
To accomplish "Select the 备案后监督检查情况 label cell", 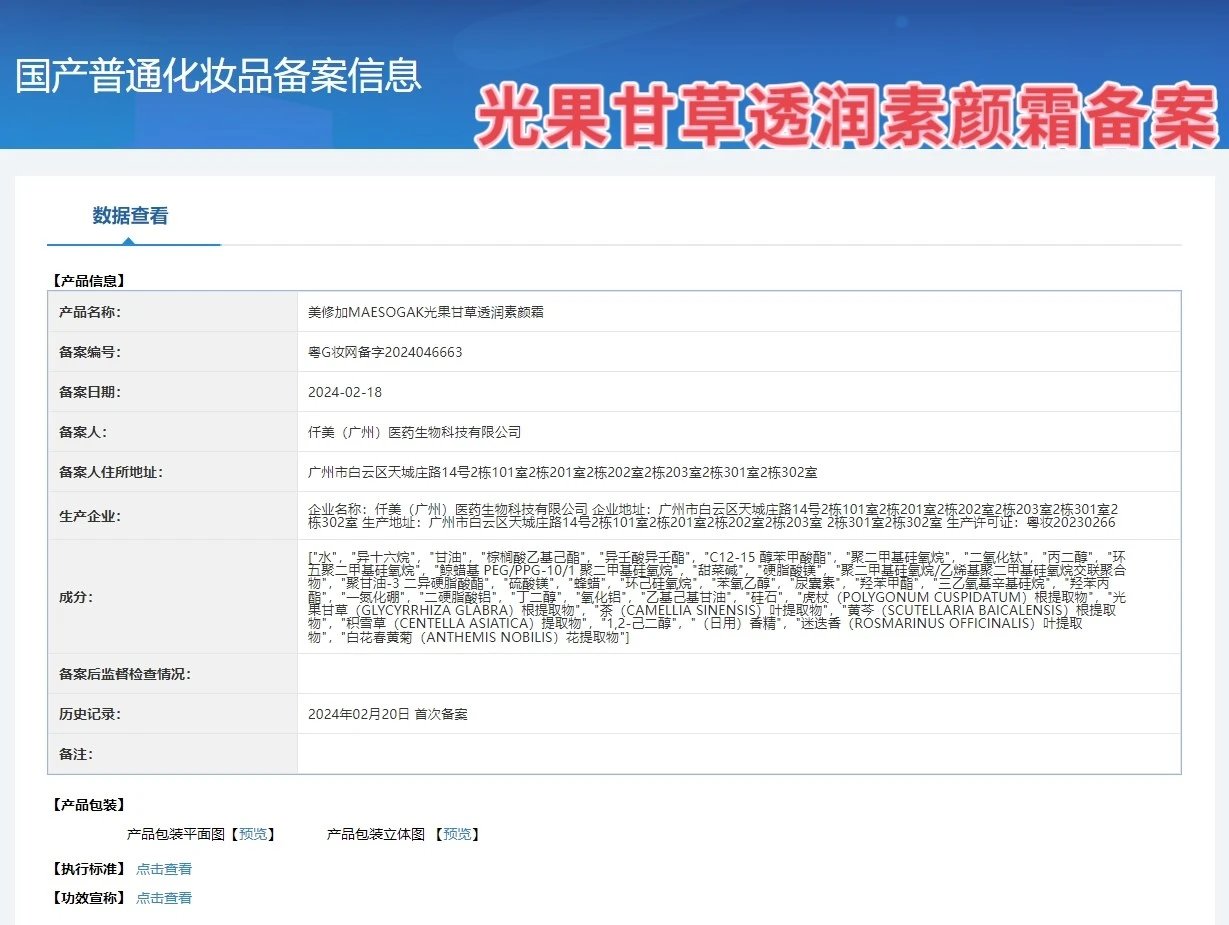I will [173, 674].
